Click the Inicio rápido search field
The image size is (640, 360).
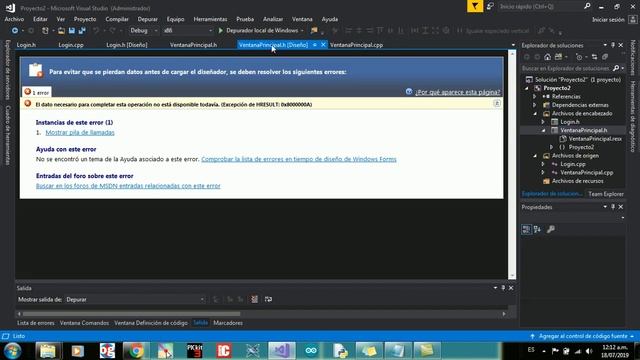(x=540, y=7)
